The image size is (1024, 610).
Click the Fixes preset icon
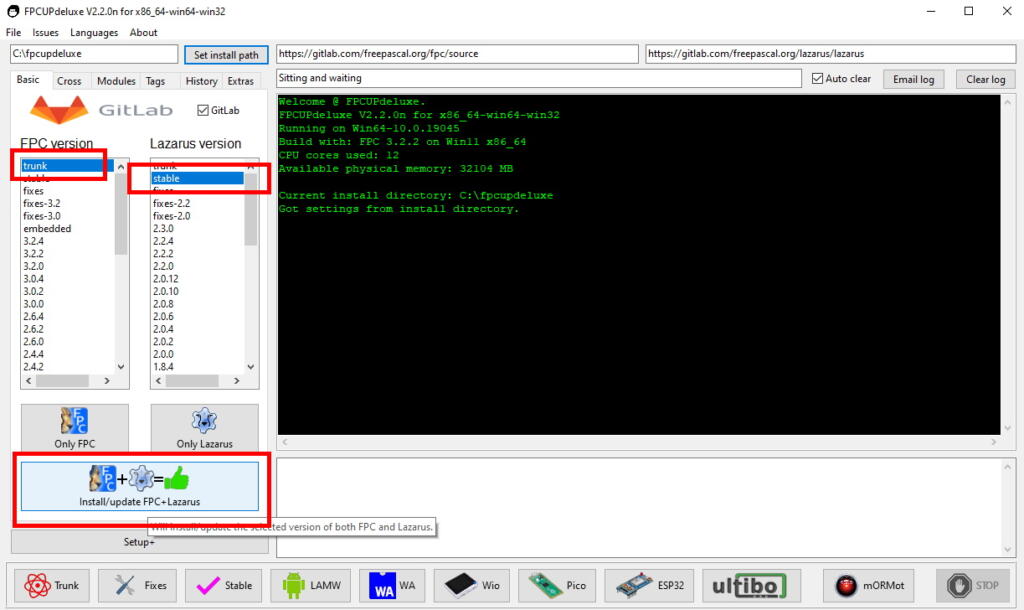(136, 585)
